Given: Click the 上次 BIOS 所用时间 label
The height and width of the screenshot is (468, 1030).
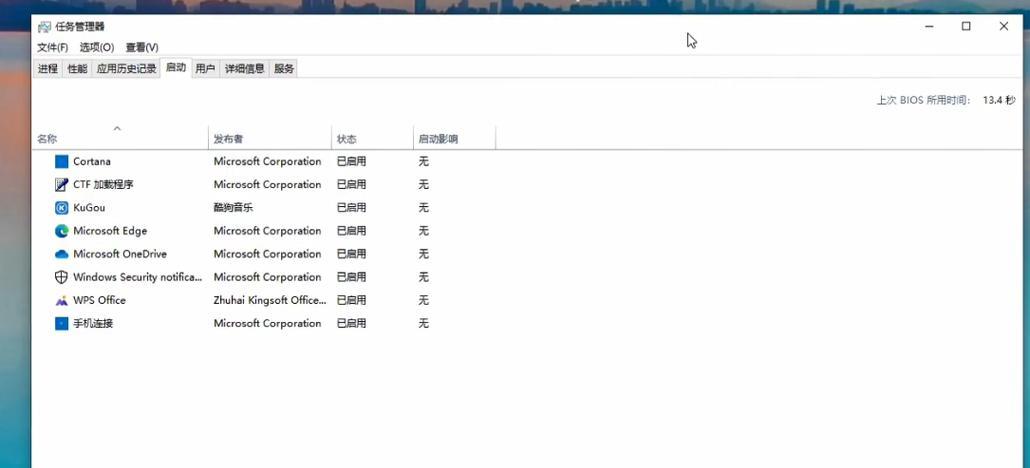Looking at the screenshot, I should click(924, 101).
